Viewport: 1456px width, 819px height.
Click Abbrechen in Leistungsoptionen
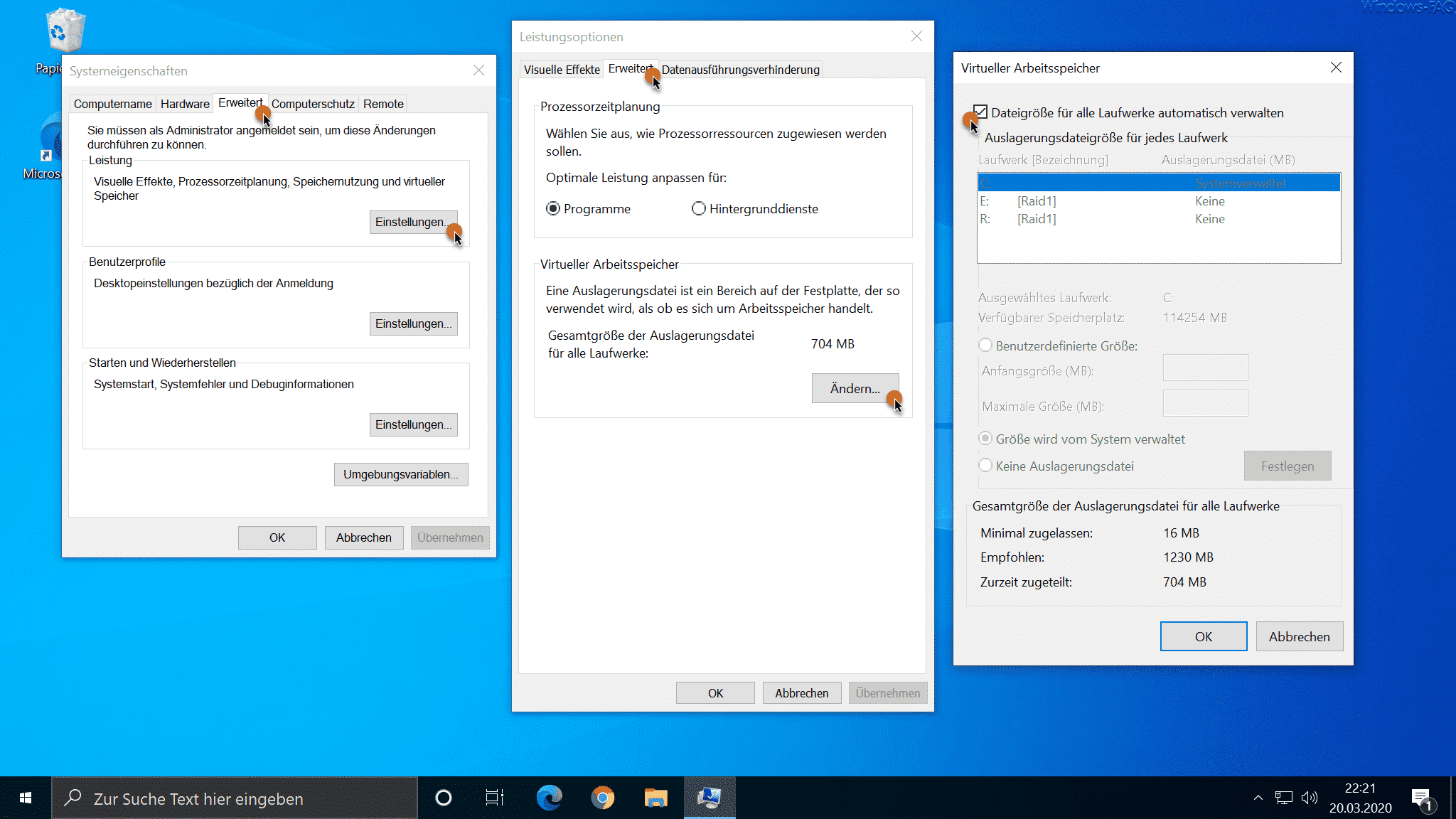tap(802, 693)
